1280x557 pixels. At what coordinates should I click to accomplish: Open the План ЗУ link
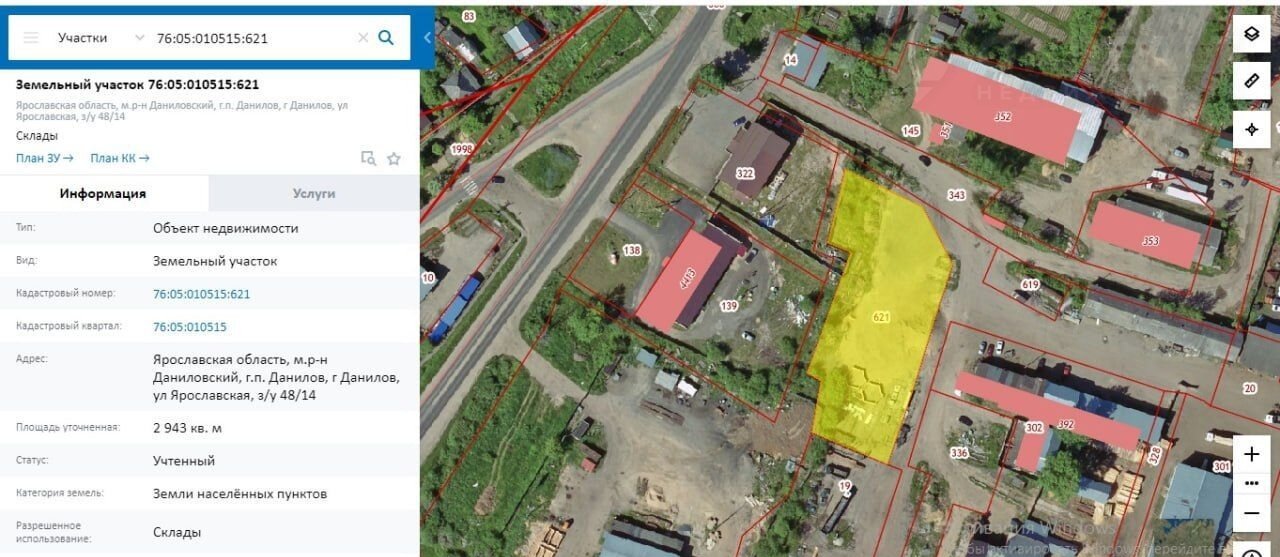(45, 158)
